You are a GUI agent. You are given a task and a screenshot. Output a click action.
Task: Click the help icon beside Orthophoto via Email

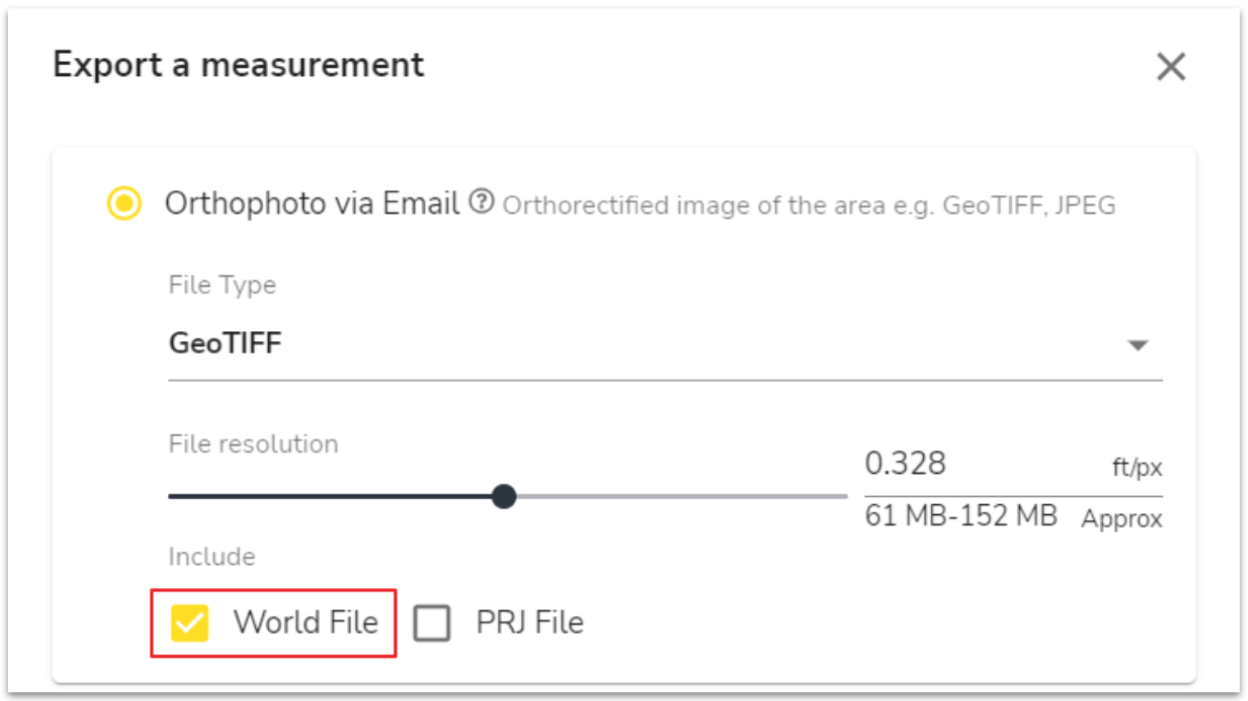482,202
